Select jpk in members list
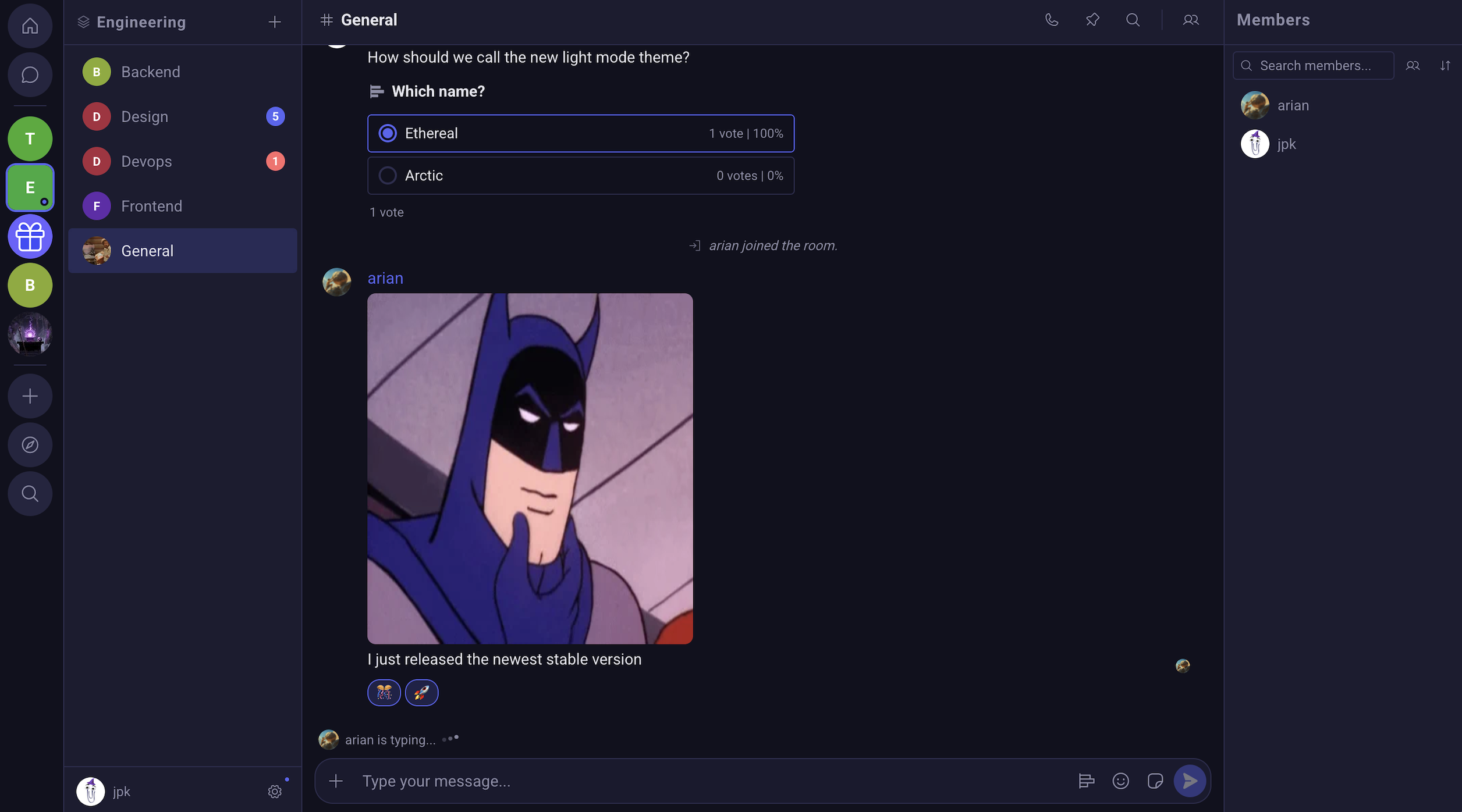1462x812 pixels. (x=1344, y=144)
